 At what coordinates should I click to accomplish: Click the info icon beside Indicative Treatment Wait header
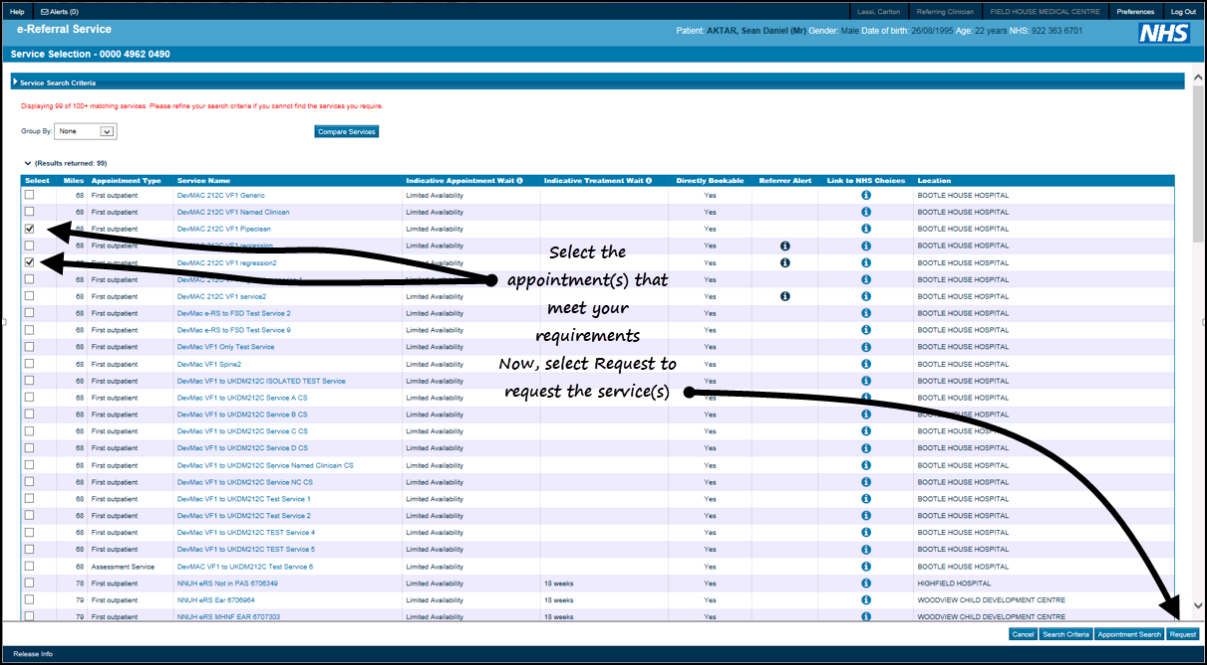649,181
